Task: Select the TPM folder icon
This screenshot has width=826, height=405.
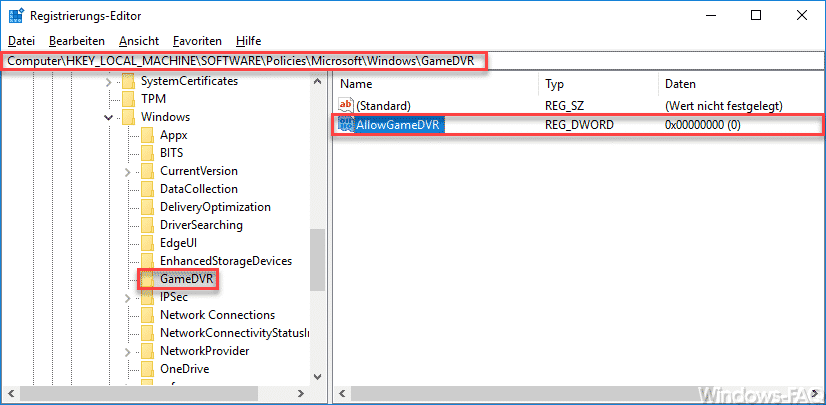Action: (129, 99)
